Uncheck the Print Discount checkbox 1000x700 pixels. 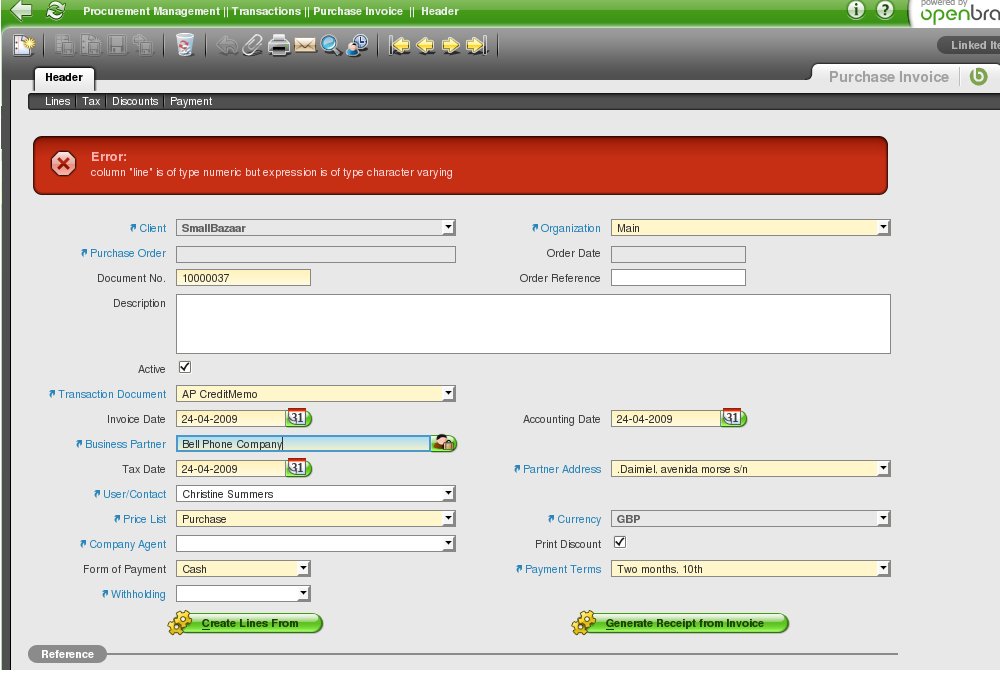619,543
